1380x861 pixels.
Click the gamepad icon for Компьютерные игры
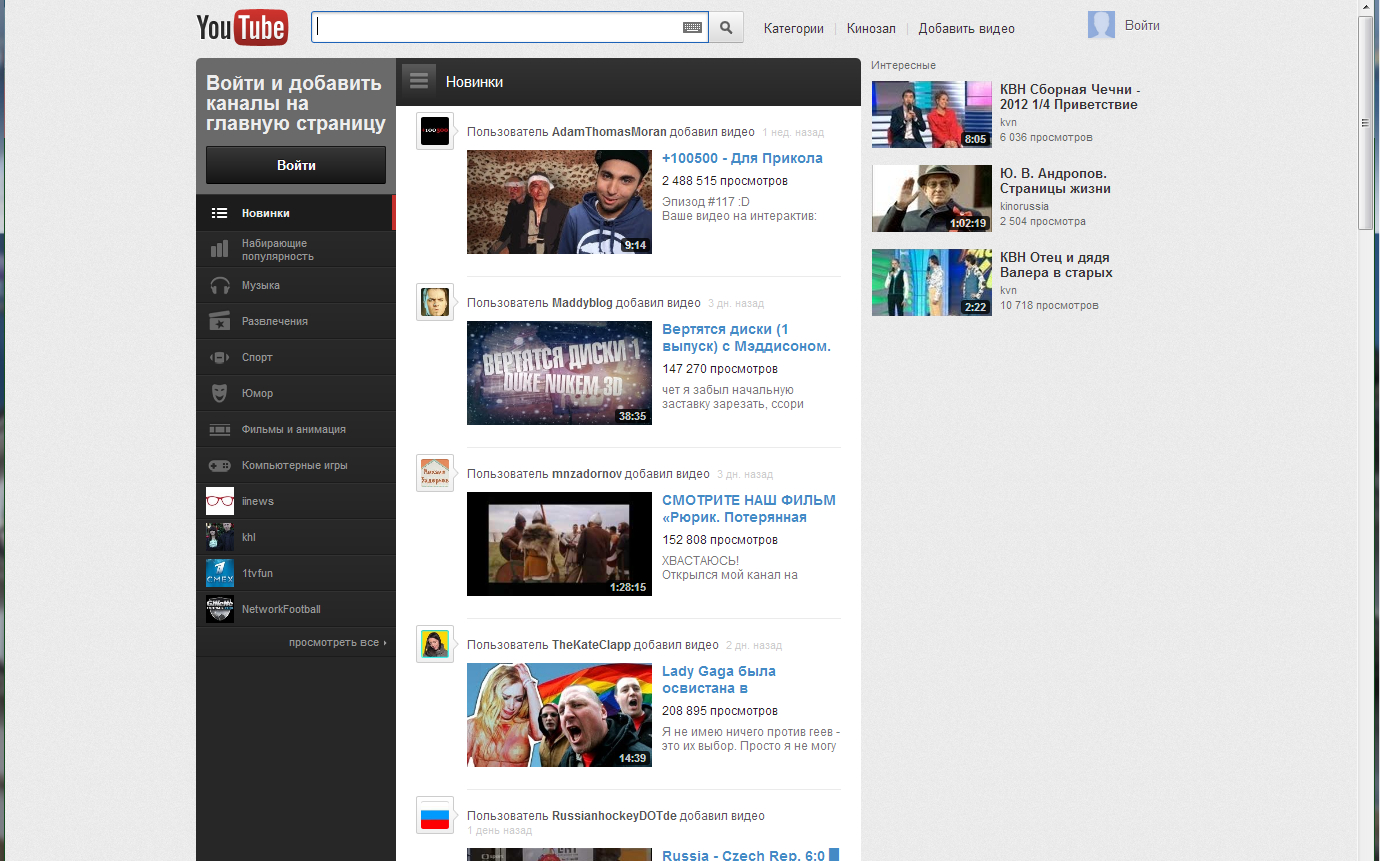[x=219, y=465]
